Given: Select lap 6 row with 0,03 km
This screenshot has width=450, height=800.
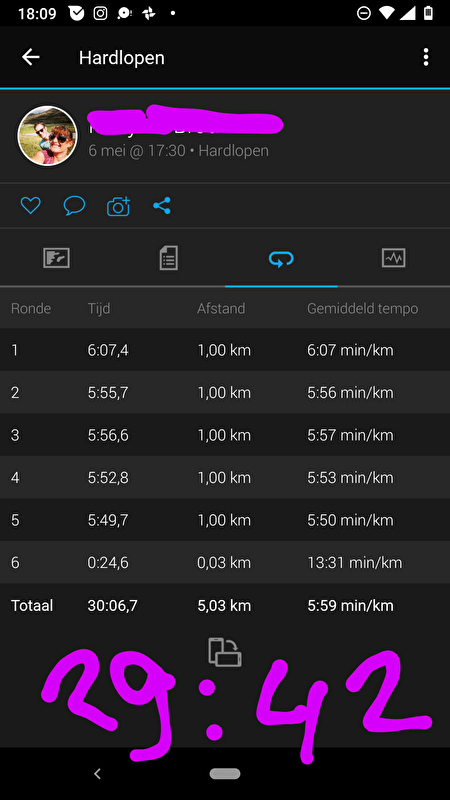Looking at the screenshot, I should point(225,562).
